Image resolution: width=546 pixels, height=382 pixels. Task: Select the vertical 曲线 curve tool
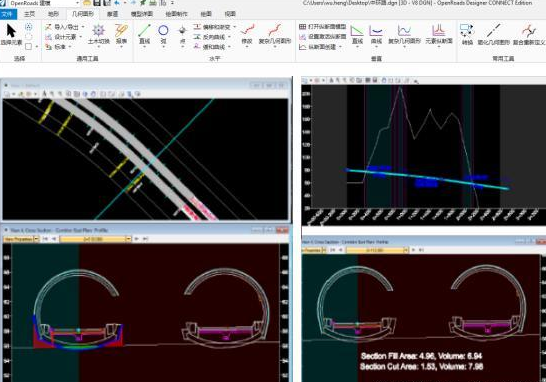[376, 34]
